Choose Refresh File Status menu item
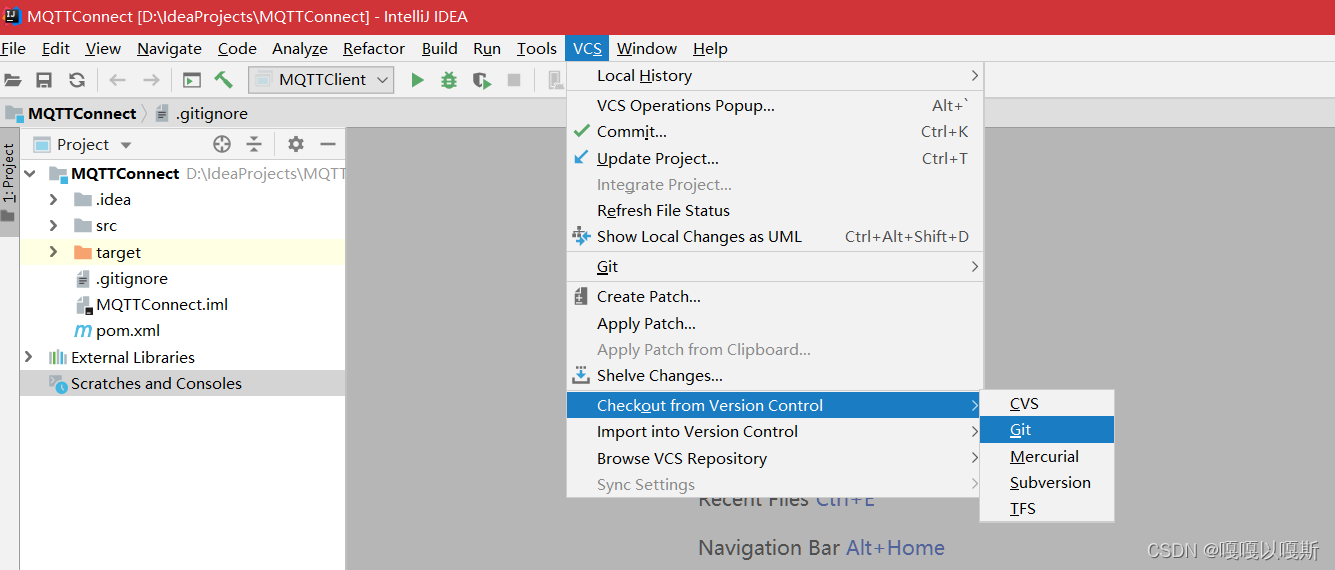Viewport: 1335px width, 570px height. [775, 211]
